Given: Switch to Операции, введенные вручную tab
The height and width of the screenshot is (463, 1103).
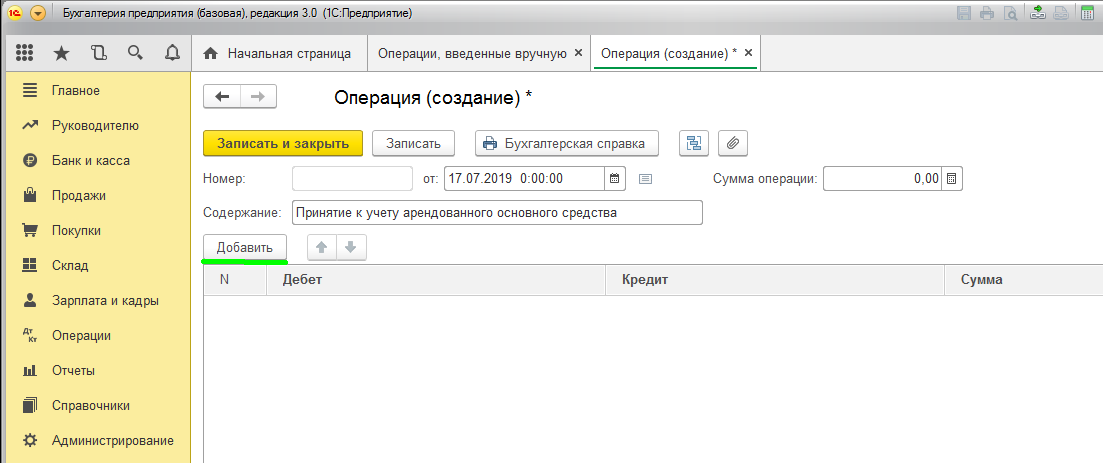Looking at the screenshot, I should click(472, 53).
